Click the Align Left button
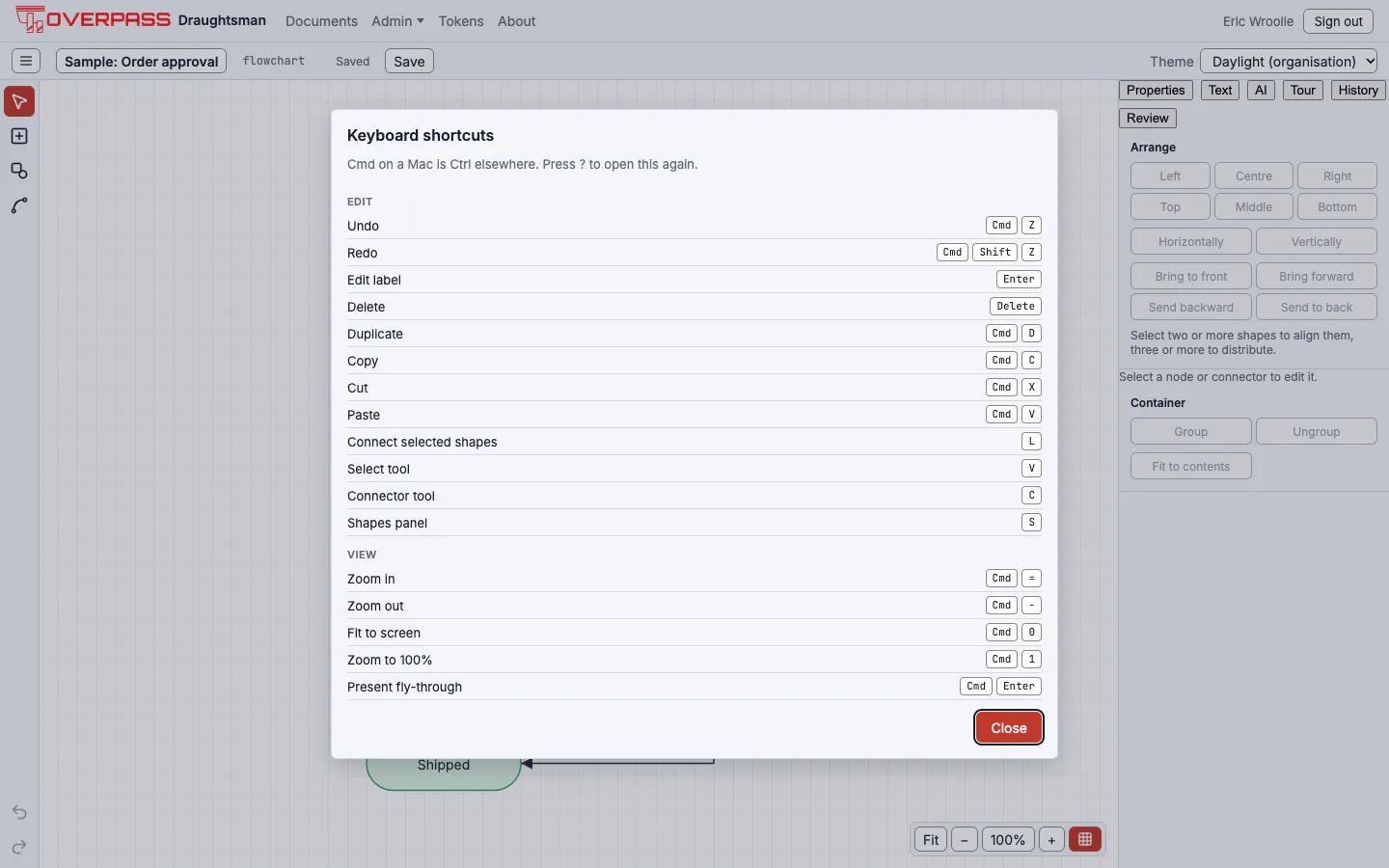 1170,176
